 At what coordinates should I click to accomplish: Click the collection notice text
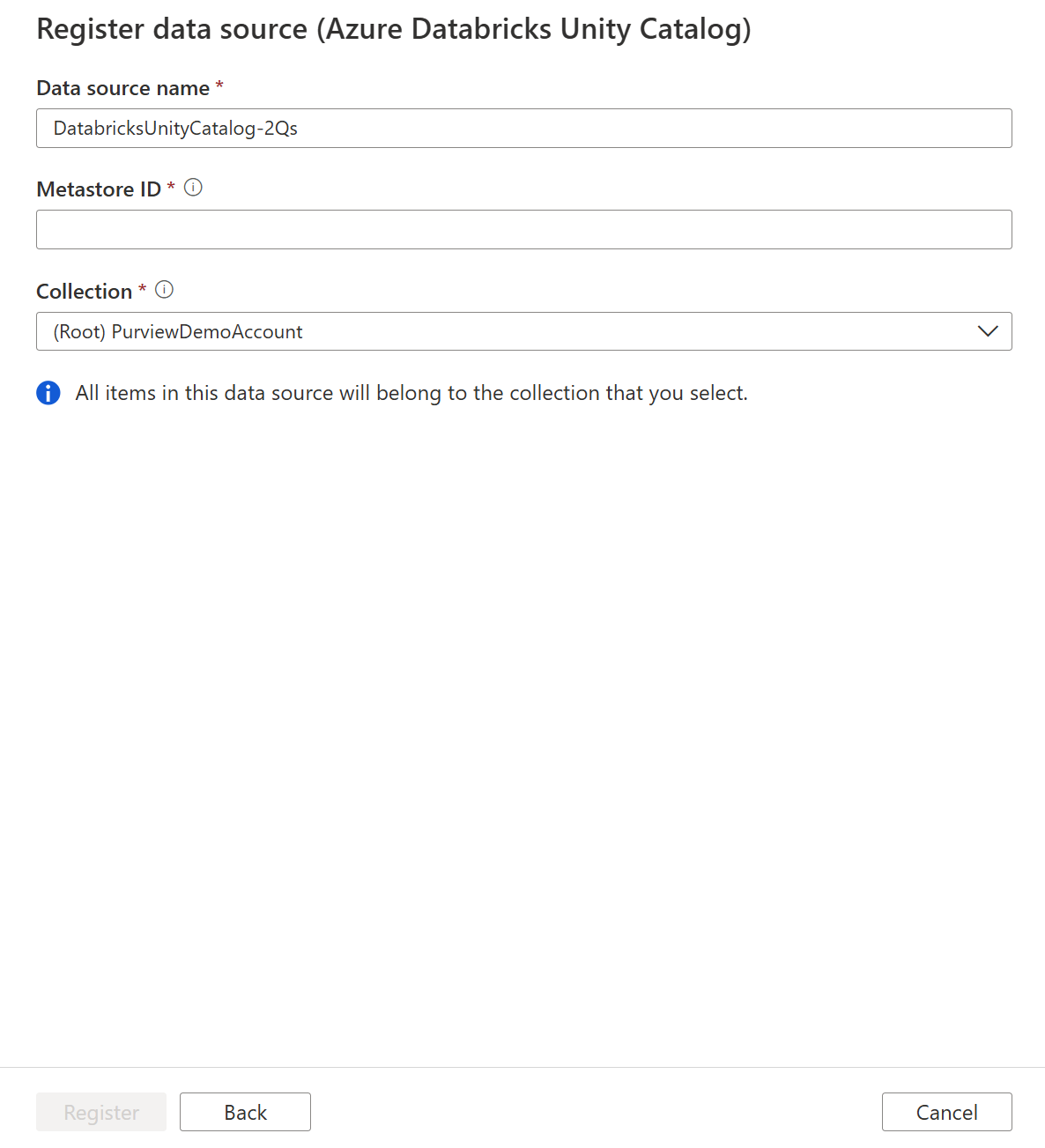(x=411, y=392)
